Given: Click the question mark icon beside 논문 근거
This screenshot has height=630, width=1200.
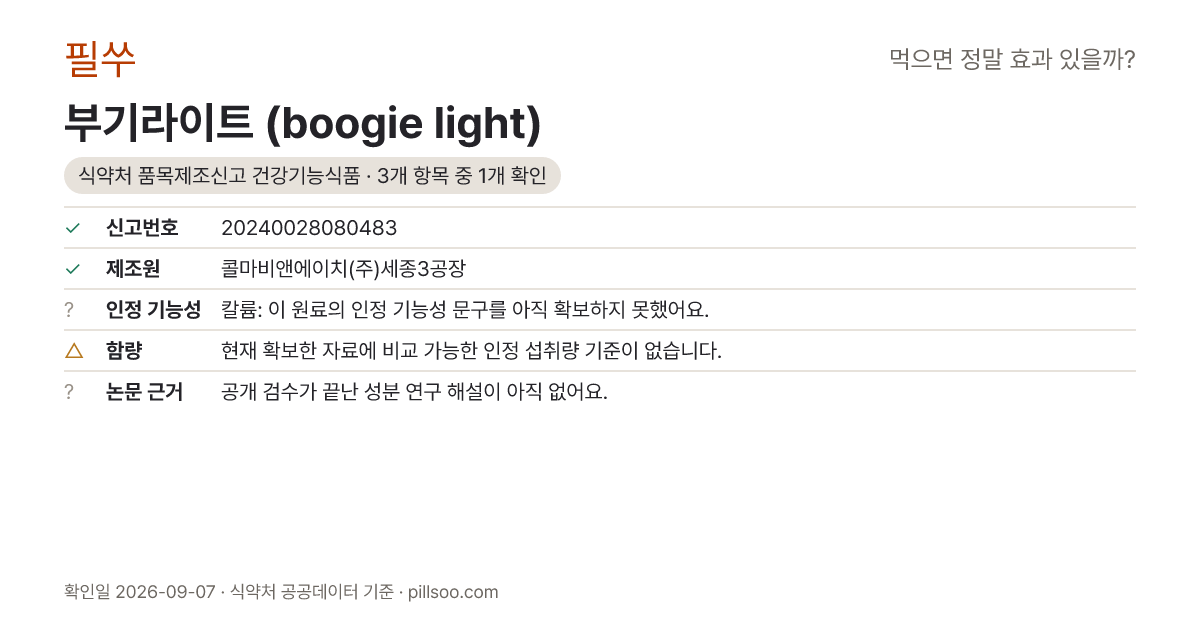Looking at the screenshot, I should (x=69, y=392).
